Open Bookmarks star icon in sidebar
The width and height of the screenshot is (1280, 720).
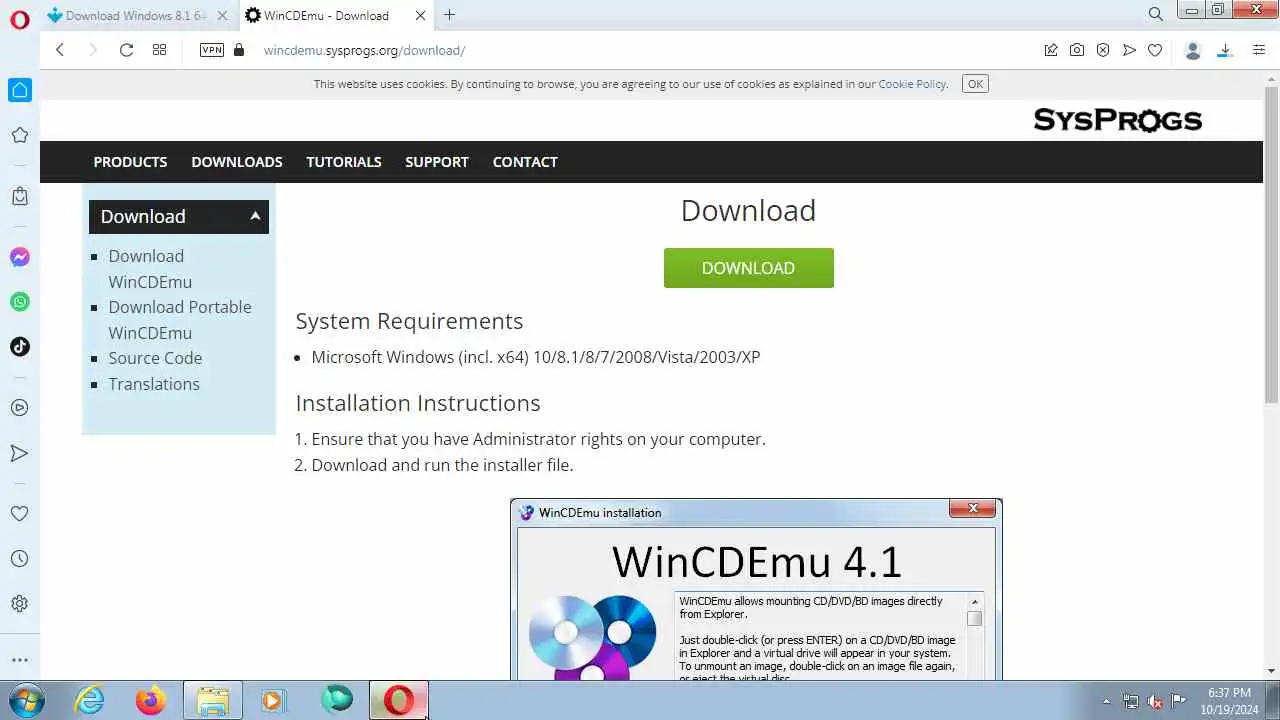click(x=20, y=135)
